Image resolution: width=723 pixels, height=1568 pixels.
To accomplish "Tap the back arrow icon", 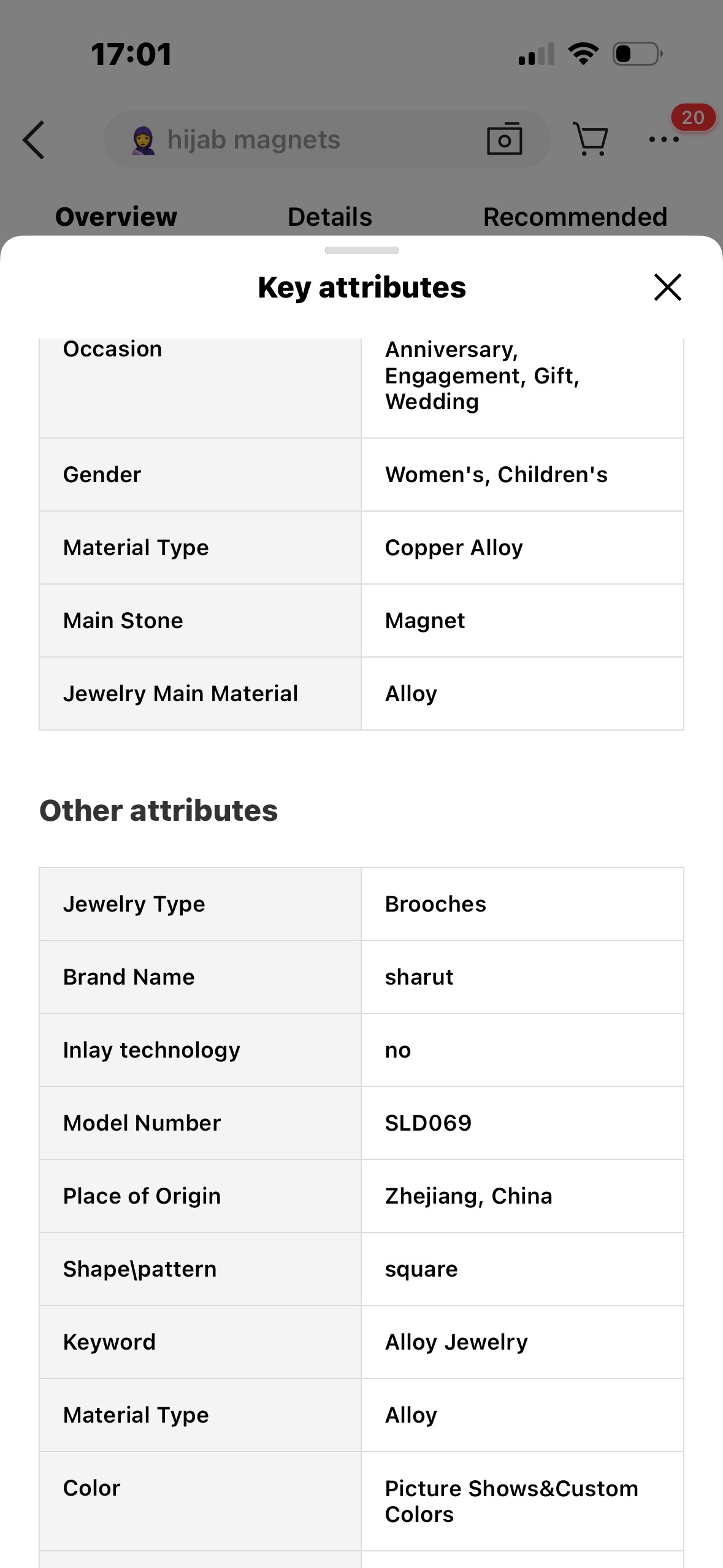I will [34, 140].
